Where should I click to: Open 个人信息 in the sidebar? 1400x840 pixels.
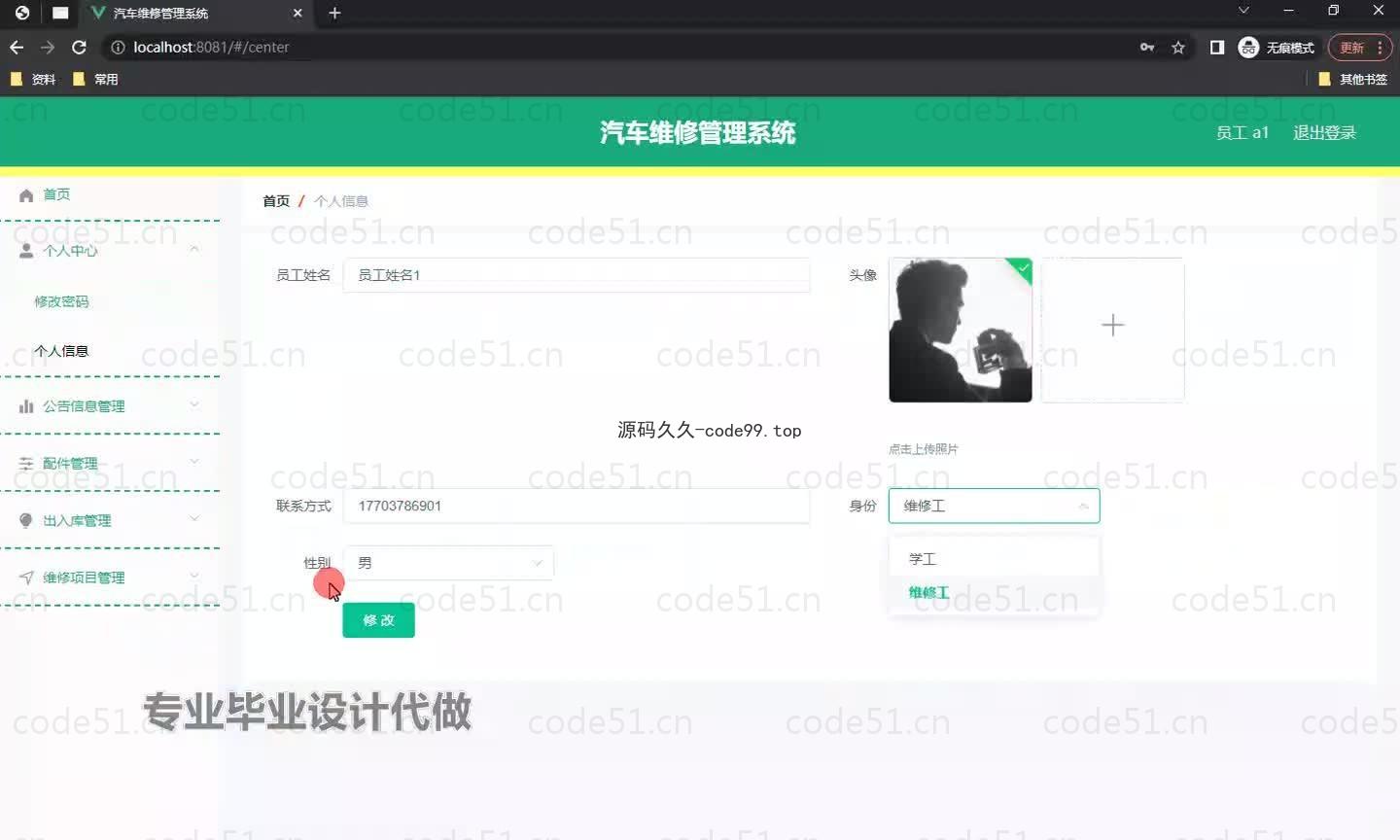point(61,351)
